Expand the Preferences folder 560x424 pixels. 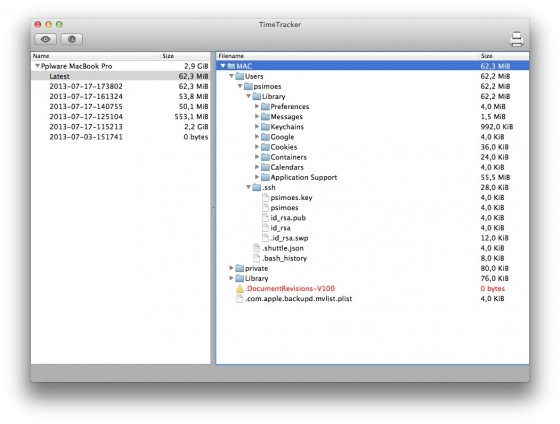point(257,106)
